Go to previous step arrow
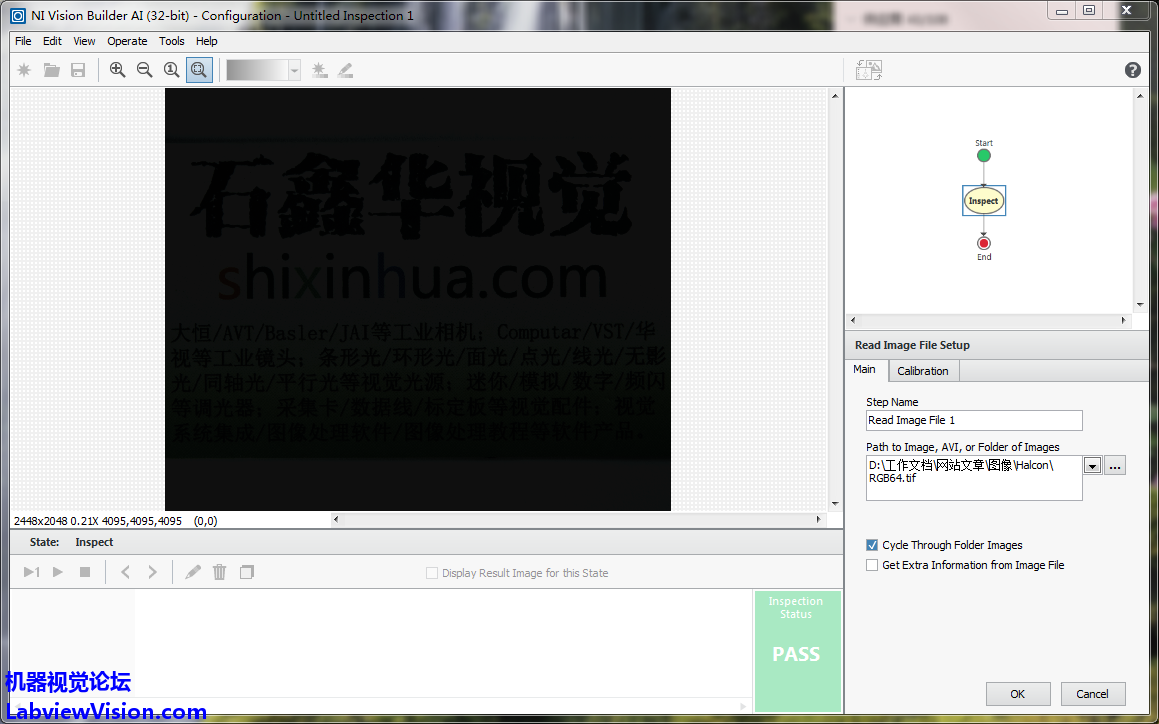 (125, 572)
